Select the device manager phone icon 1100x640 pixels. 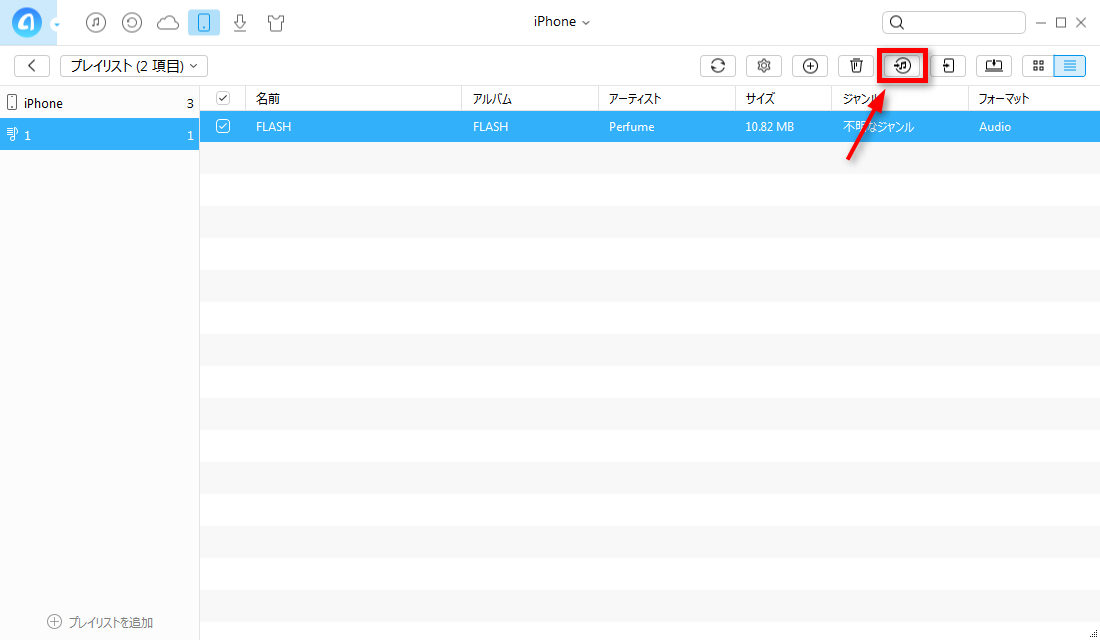(203, 22)
